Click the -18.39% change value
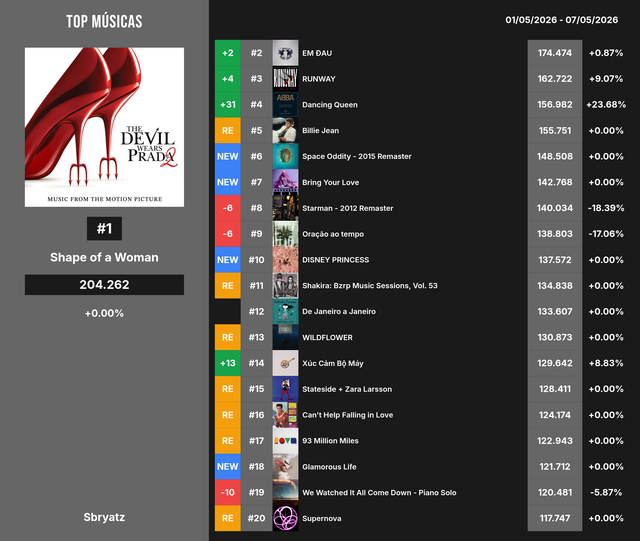This screenshot has height=541, width=640. pos(606,208)
